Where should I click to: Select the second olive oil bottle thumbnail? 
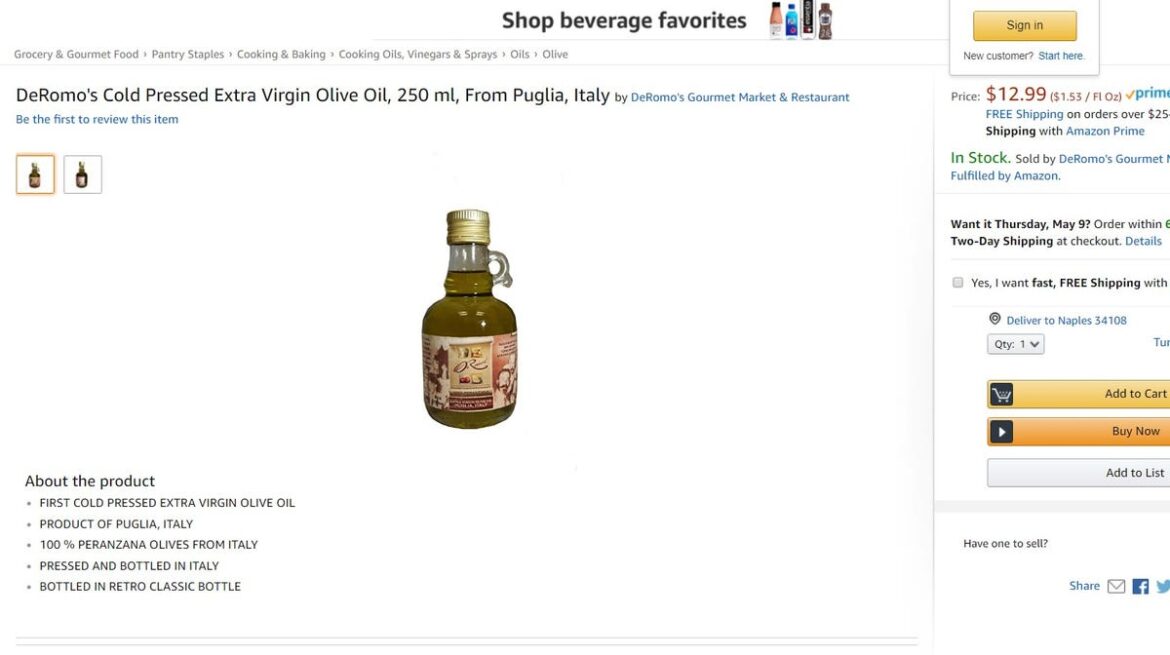[82, 175]
